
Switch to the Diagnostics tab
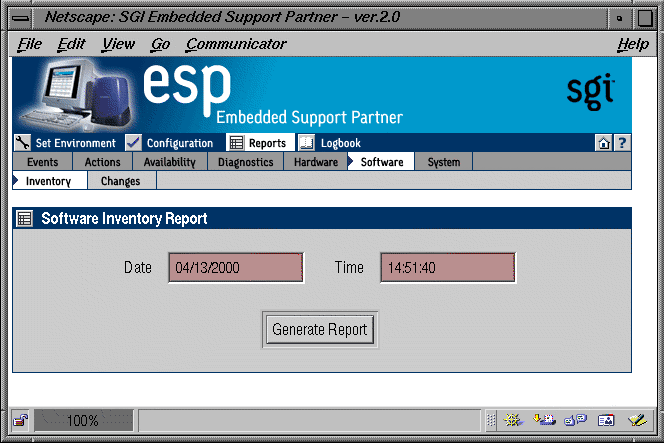pos(246,162)
